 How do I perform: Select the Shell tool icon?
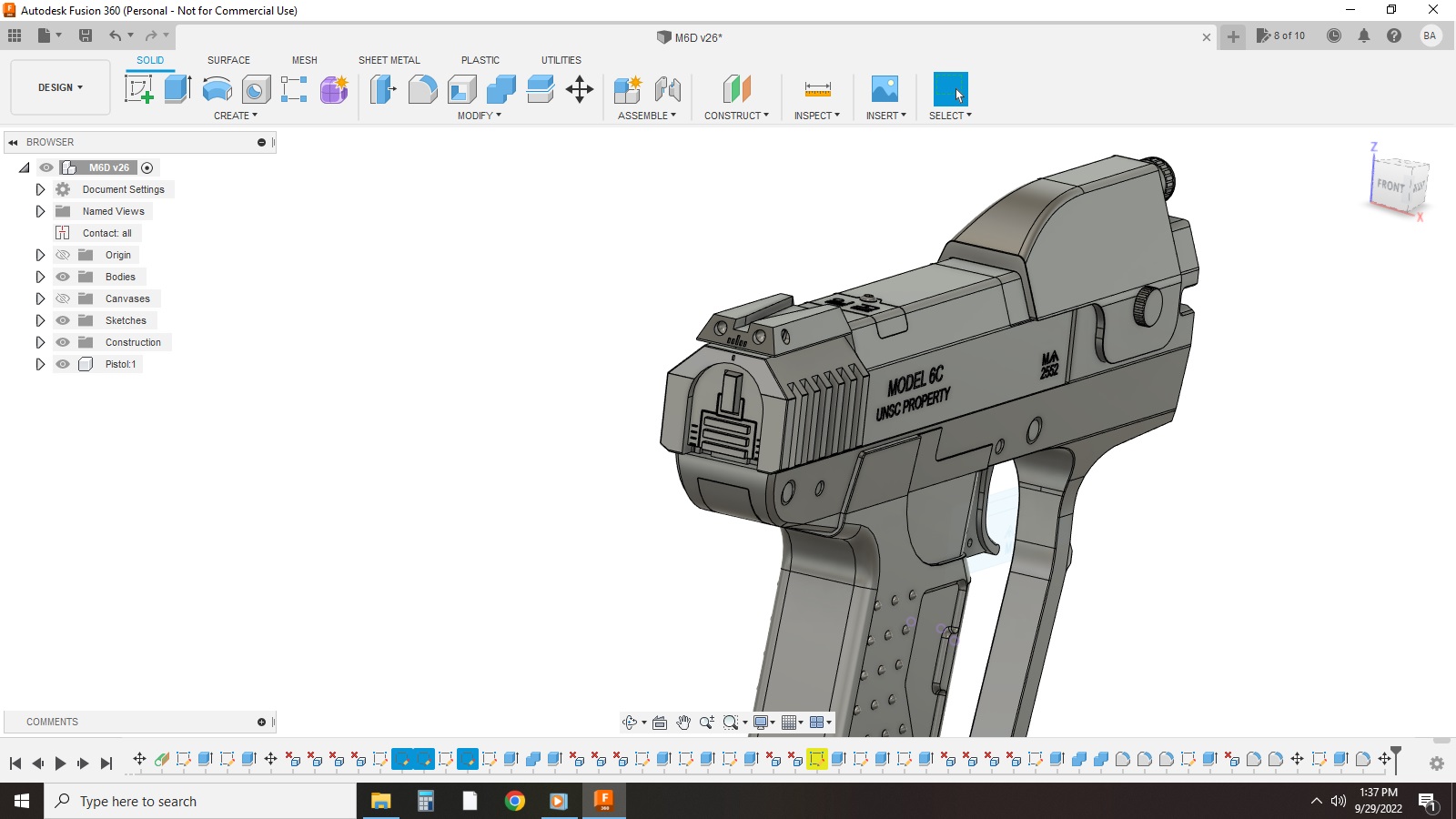pyautogui.click(x=462, y=89)
